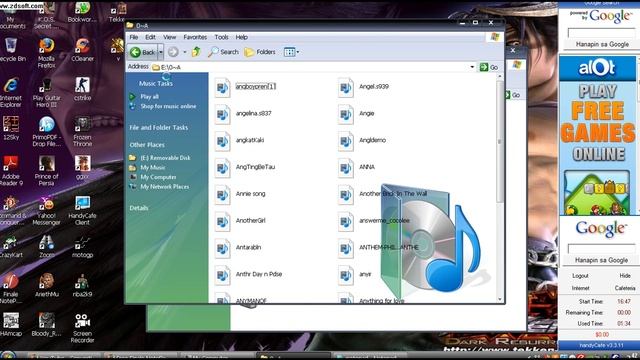Image resolution: width=640 pixels, height=360 pixels.
Task: Select the Antarabln file icon
Action: point(222,249)
